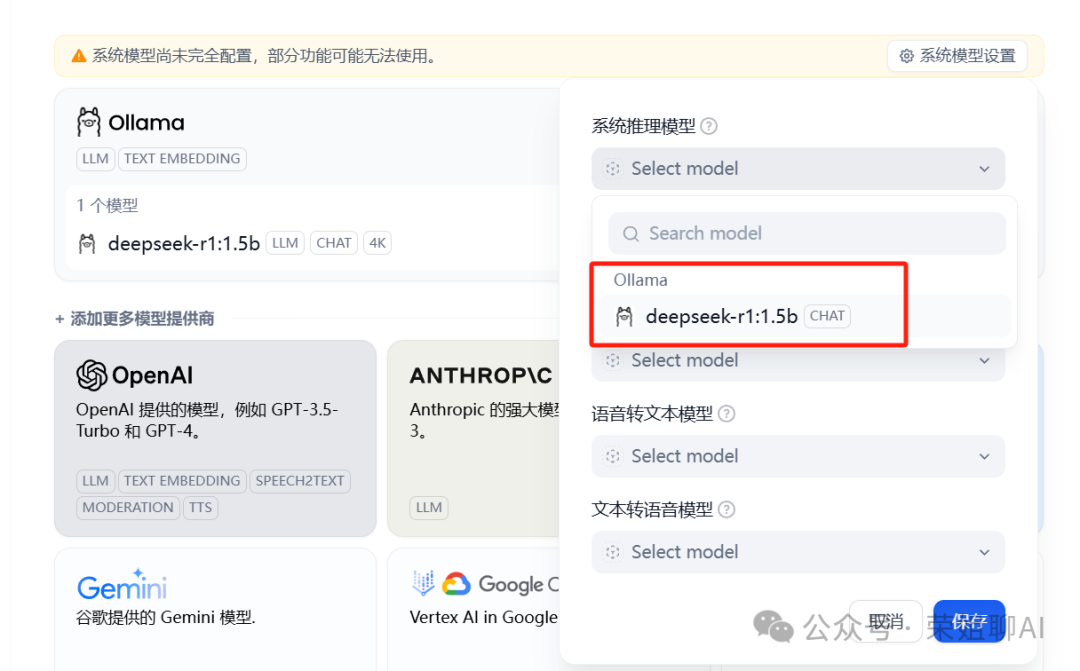The height and width of the screenshot is (671, 1080).
Task: Click the TEXT EMBEDDING tag under Ollama
Action: pyautogui.click(x=182, y=158)
